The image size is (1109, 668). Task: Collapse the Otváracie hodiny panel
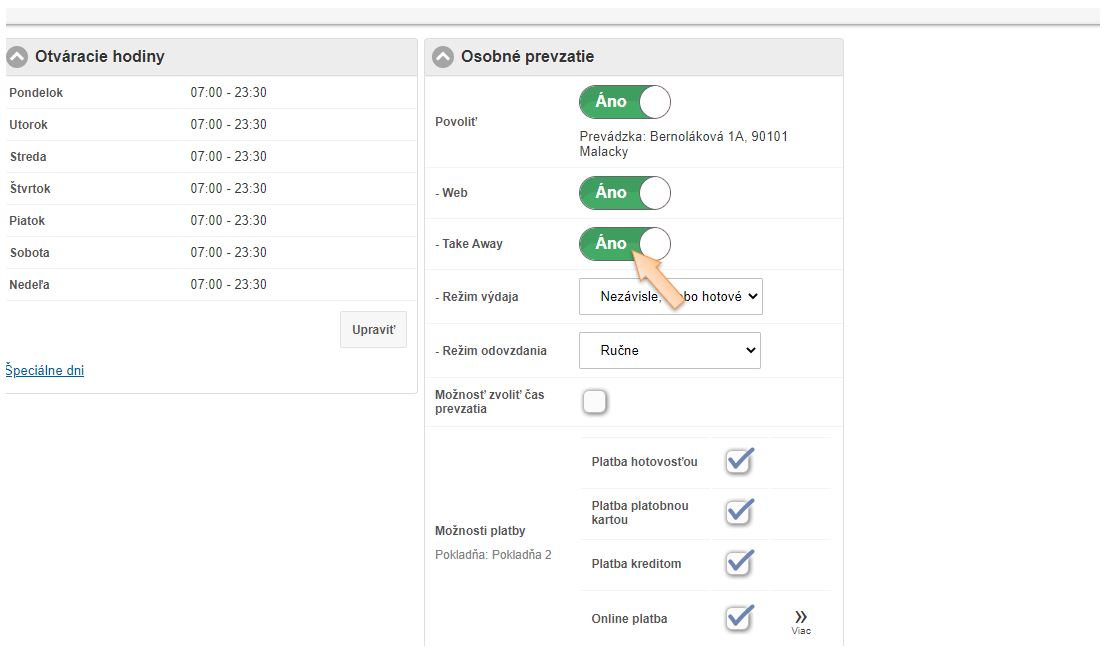click(x=17, y=57)
